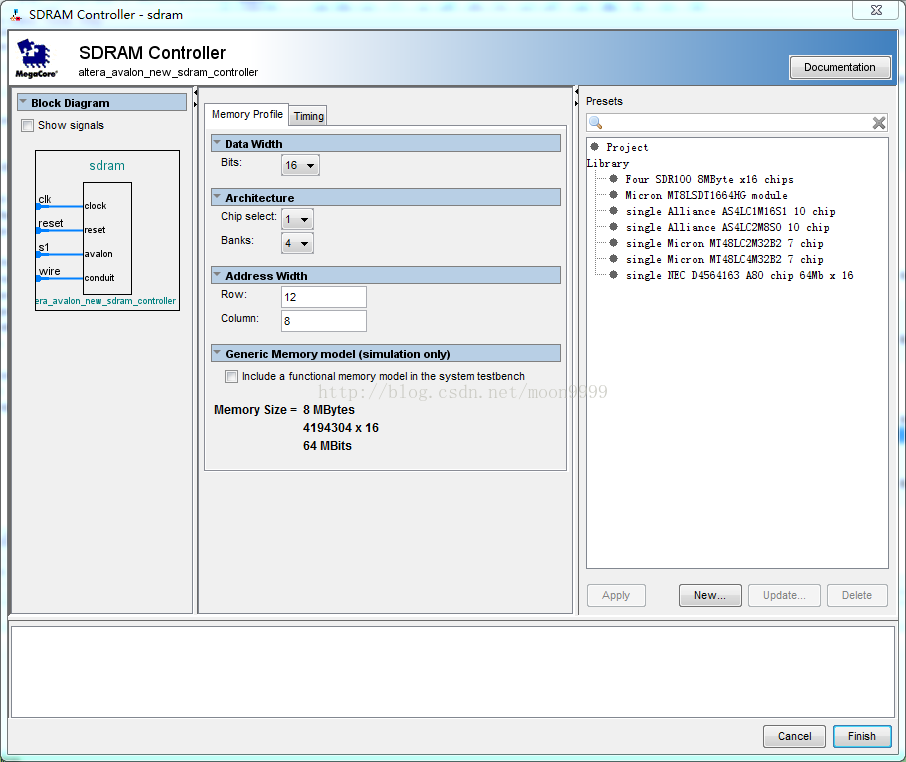This screenshot has width=906, height=762.
Task: Collapse the Architecture section
Action: (x=217, y=196)
